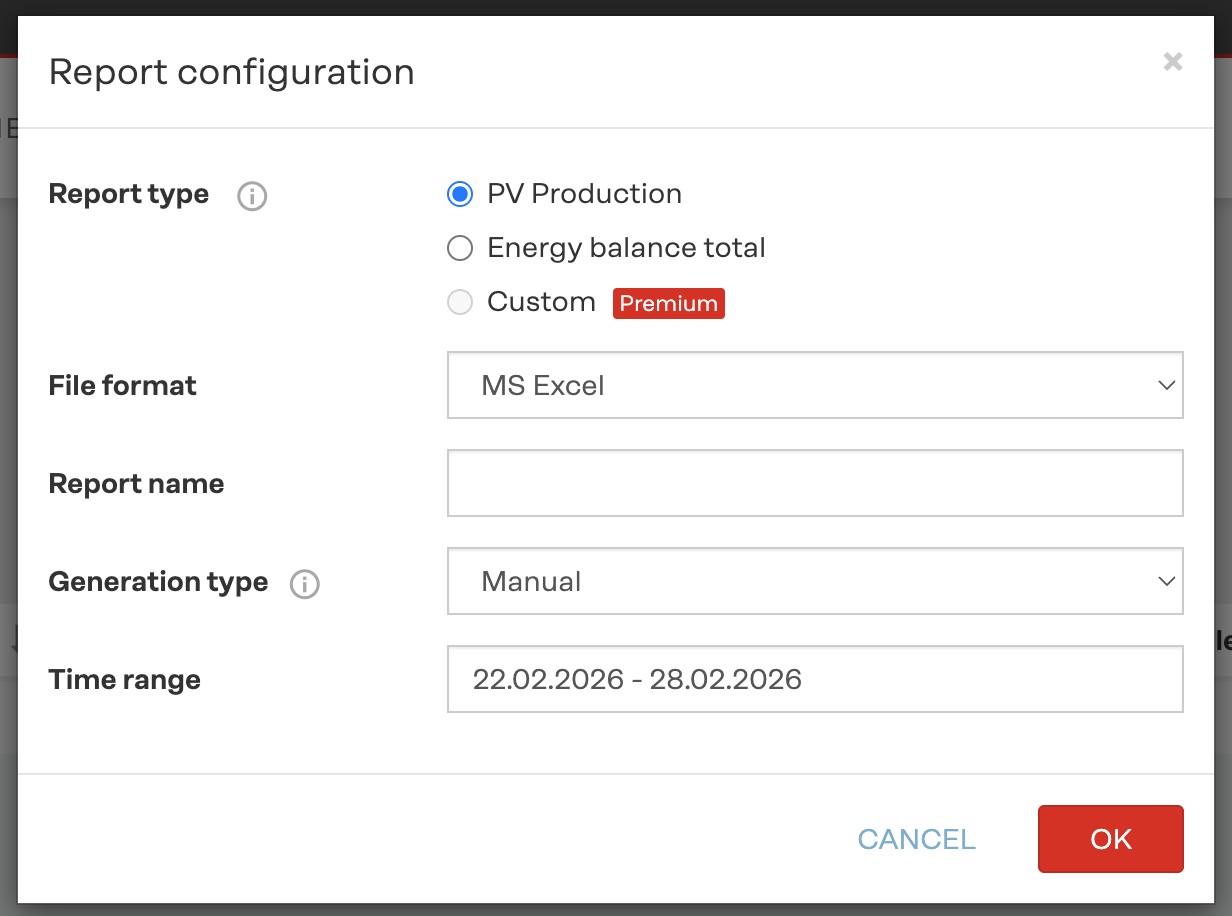
Task: Click the 'Energy balance total' label text
Action: (x=626, y=248)
